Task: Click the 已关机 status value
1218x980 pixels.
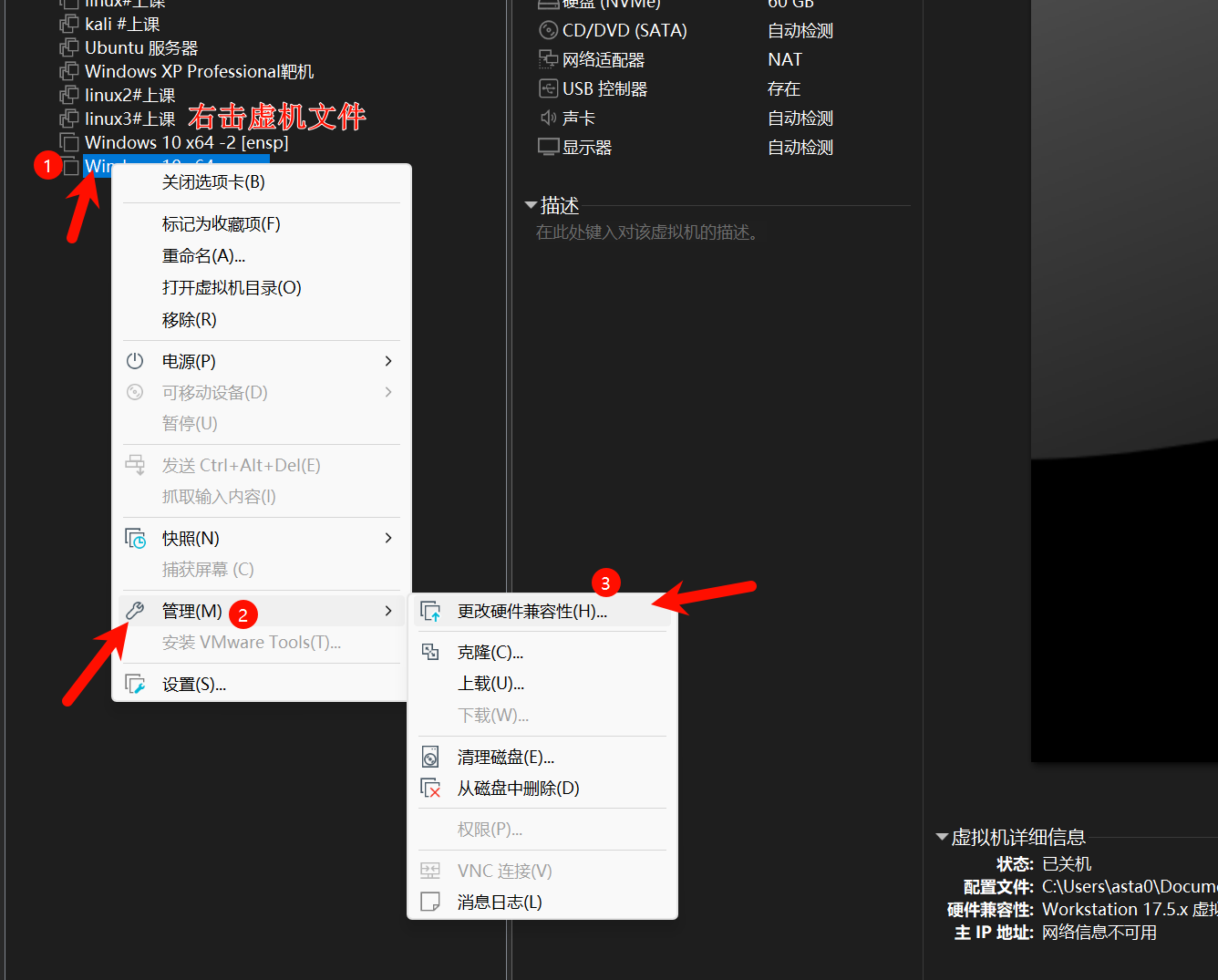Action: pyautogui.click(x=1067, y=863)
